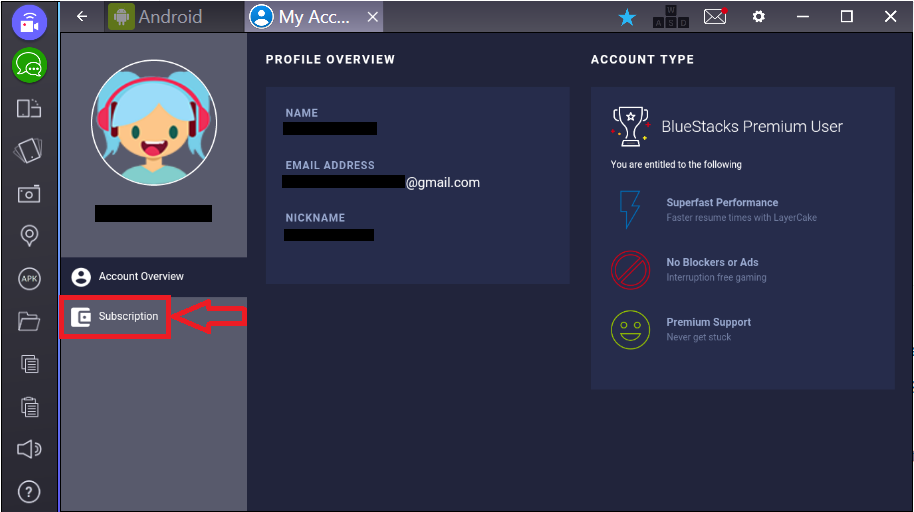Click the 'Superfast Performance' text

[x=722, y=202]
